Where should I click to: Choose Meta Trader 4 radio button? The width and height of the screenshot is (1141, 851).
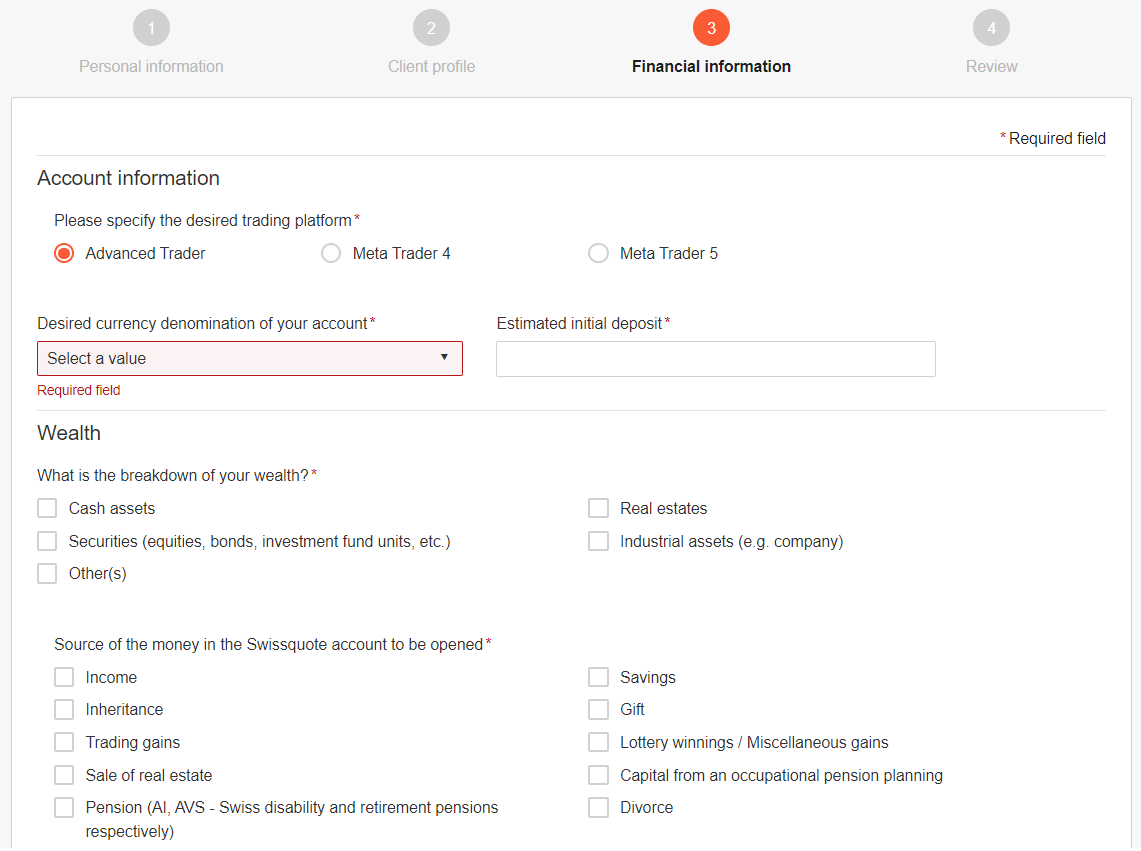coord(331,254)
